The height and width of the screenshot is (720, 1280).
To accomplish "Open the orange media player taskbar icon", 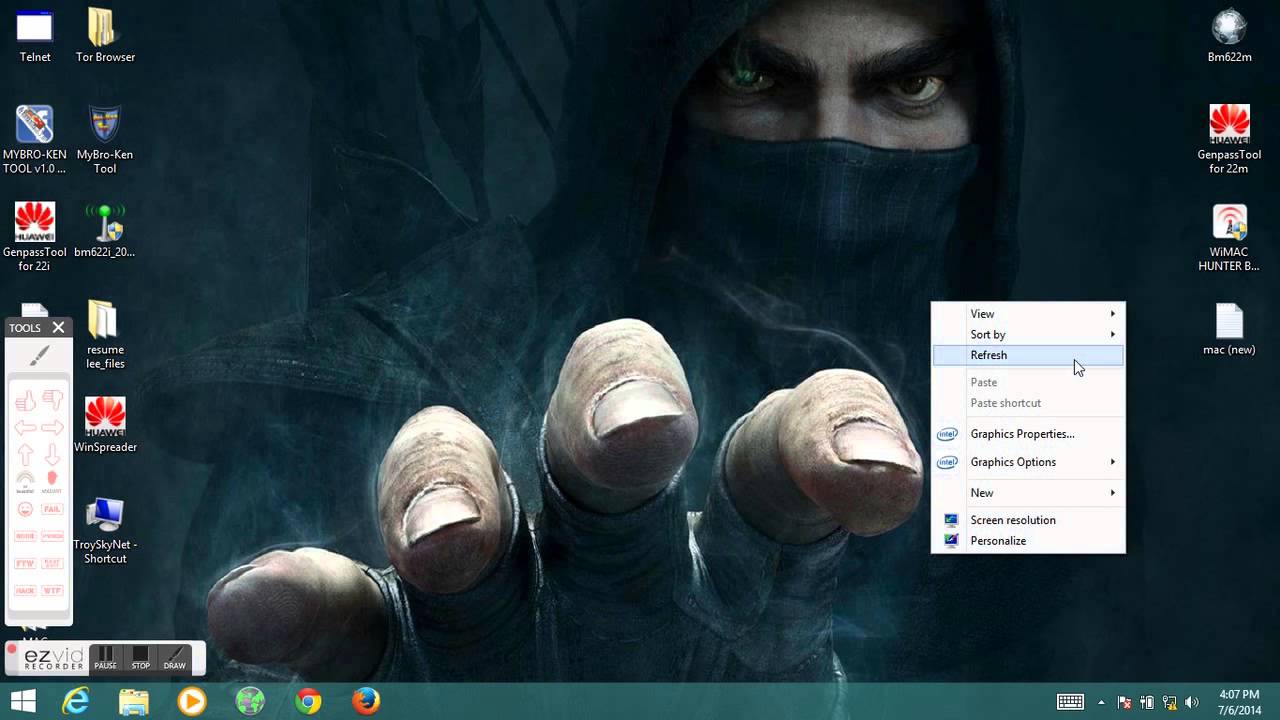I will click(192, 701).
